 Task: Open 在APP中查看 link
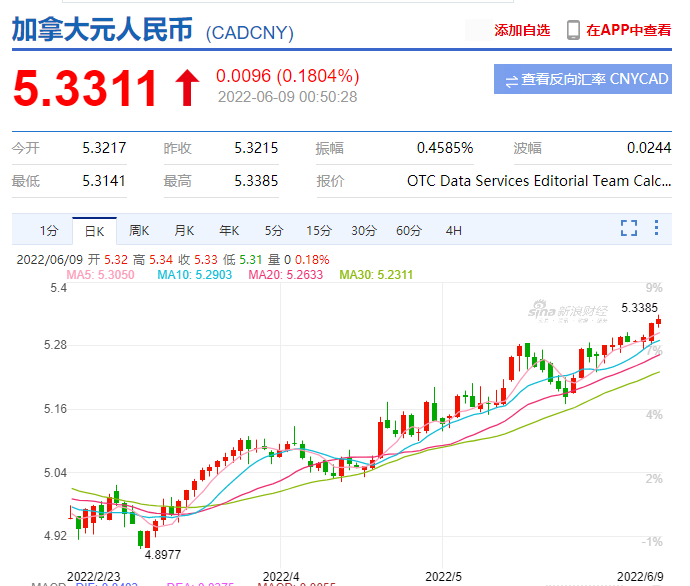[628, 30]
